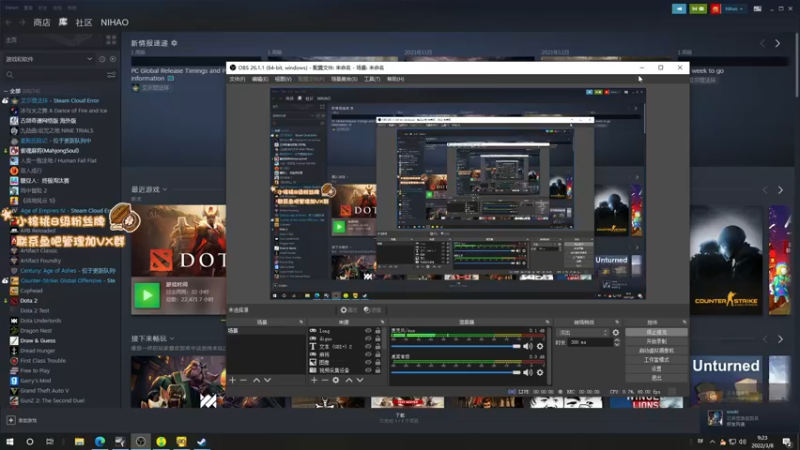800x450 pixels.
Task: Show next items in the recent games shelf
Action: tap(781, 190)
